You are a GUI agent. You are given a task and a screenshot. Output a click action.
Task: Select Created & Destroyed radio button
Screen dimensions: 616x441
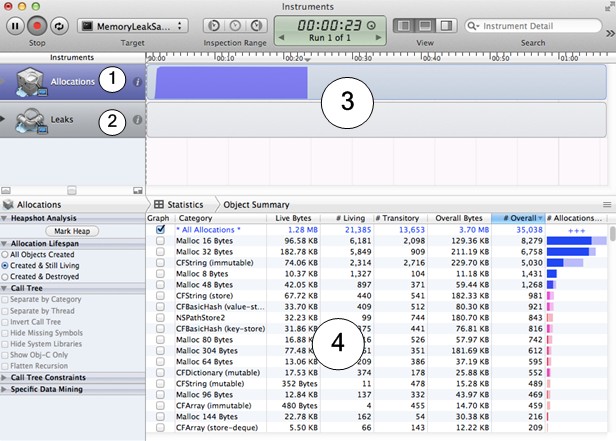[x=5, y=276]
